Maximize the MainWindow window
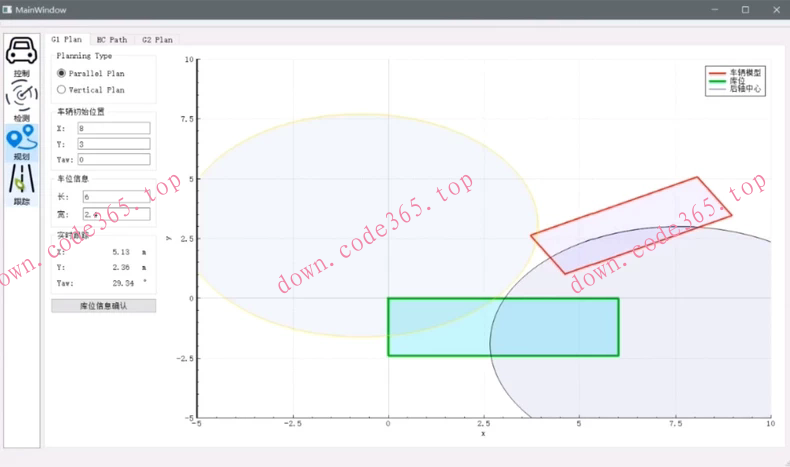 pos(745,10)
